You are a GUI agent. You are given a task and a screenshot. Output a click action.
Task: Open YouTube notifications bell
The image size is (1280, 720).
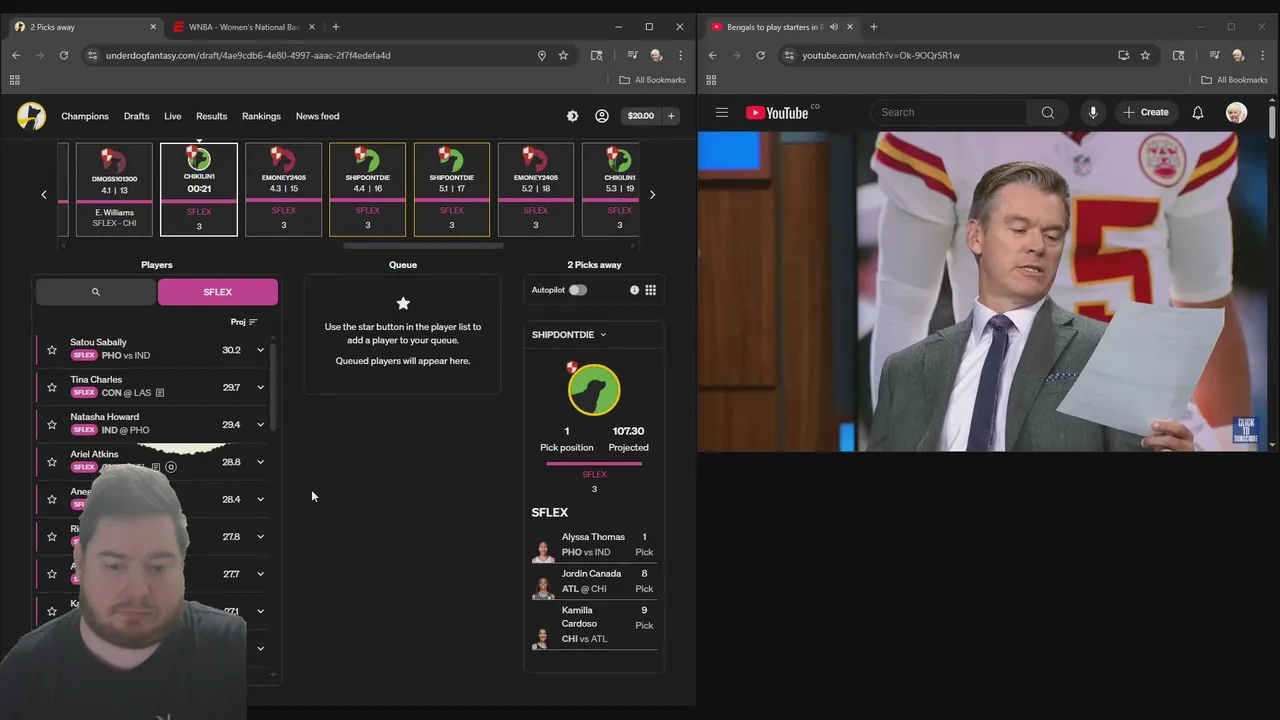click(x=1198, y=113)
